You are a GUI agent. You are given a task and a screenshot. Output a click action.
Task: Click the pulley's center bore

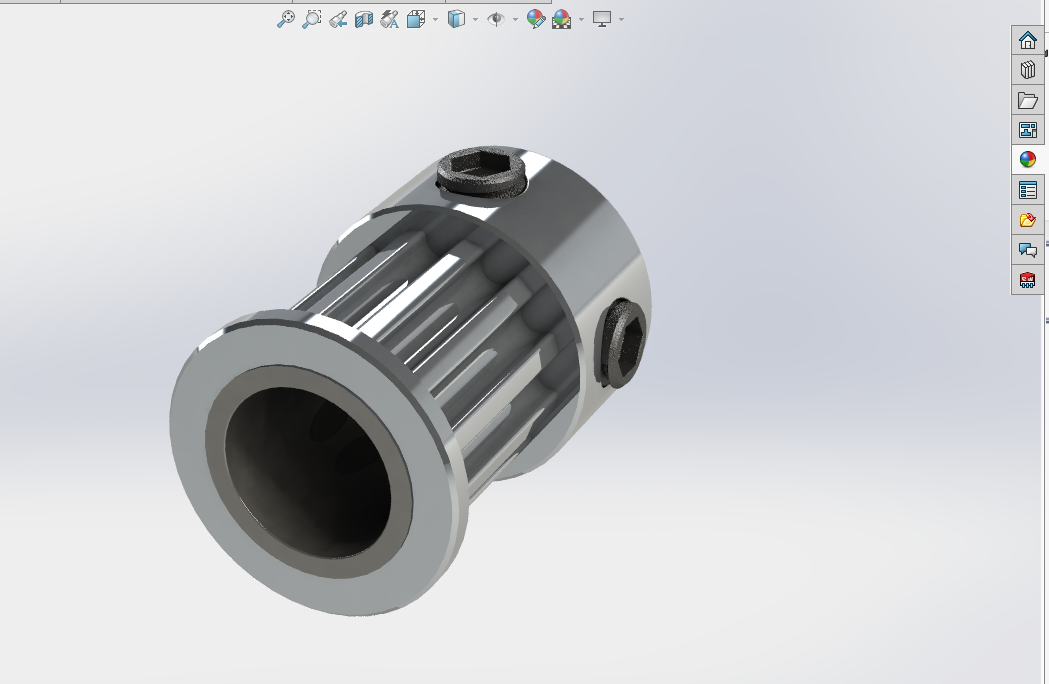[x=307, y=472]
